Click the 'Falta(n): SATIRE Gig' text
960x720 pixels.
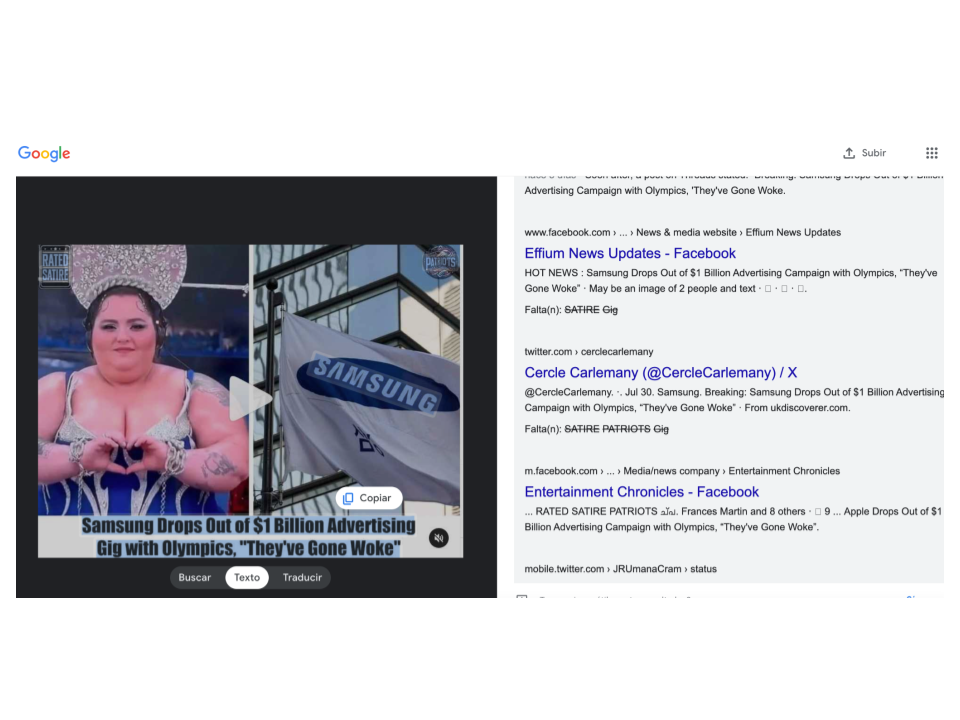point(571,310)
